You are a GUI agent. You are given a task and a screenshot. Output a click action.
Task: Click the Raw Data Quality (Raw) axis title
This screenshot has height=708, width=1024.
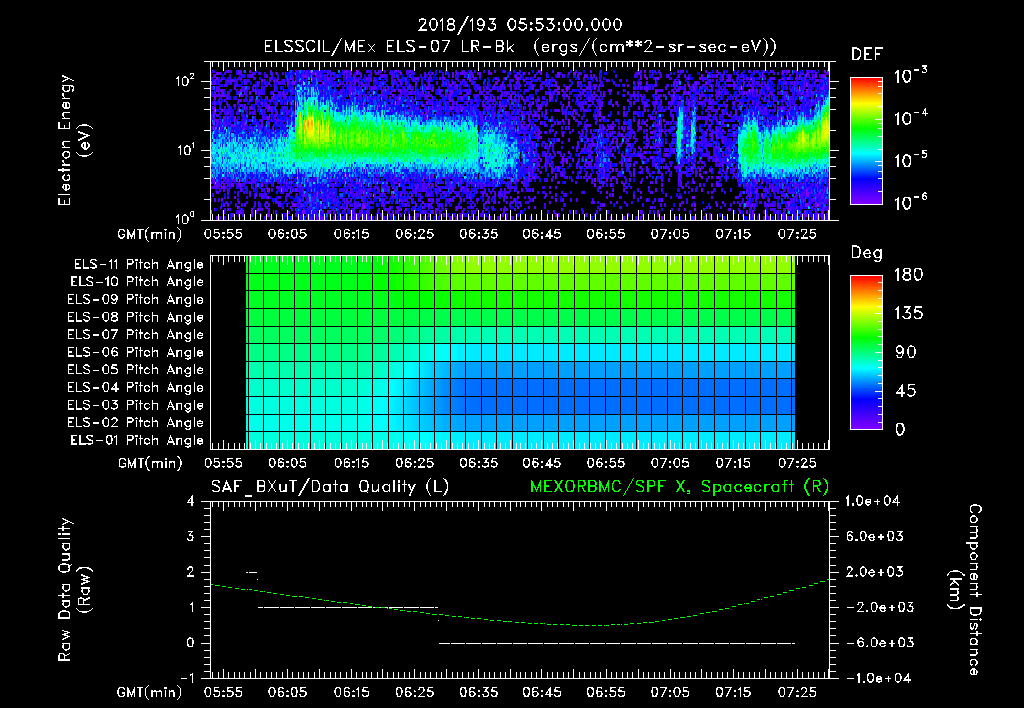pyautogui.click(x=74, y=590)
